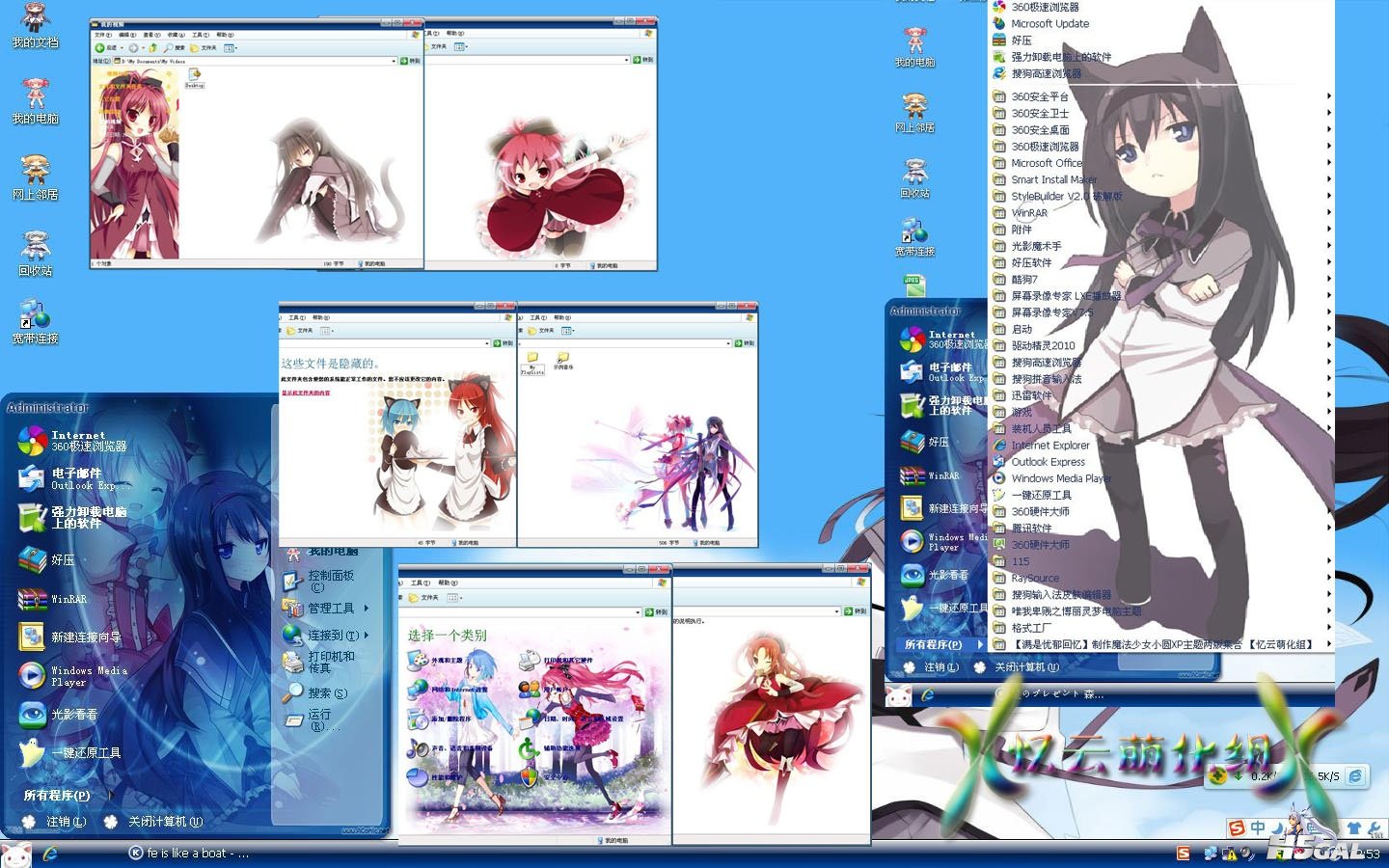This screenshot has width=1389, height=868.
Task: Select the Desktop.ini file in 我的视频 window
Action: pos(194,78)
